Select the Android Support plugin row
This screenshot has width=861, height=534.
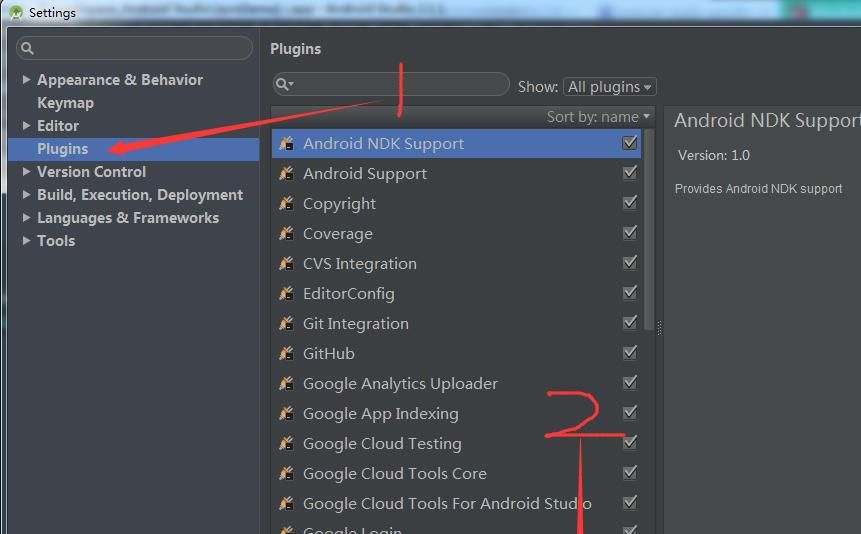[456, 174]
